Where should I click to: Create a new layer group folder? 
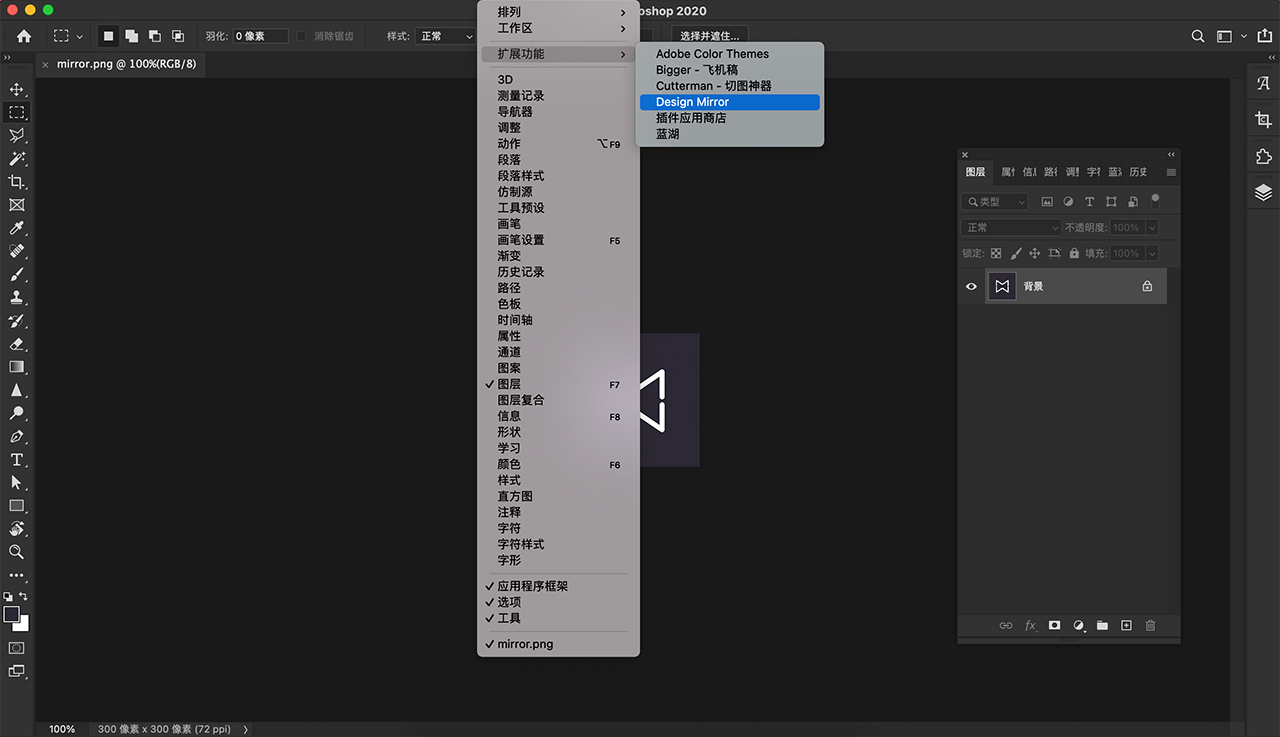pos(1102,625)
